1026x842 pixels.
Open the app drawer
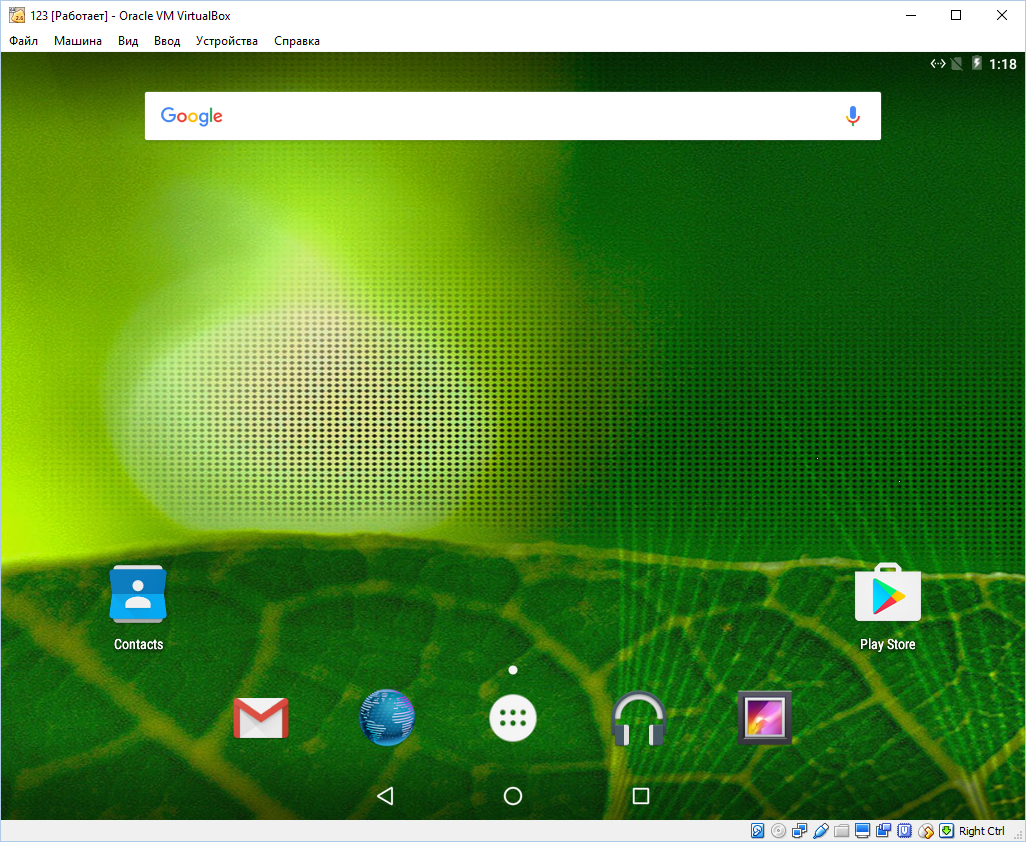[x=513, y=718]
